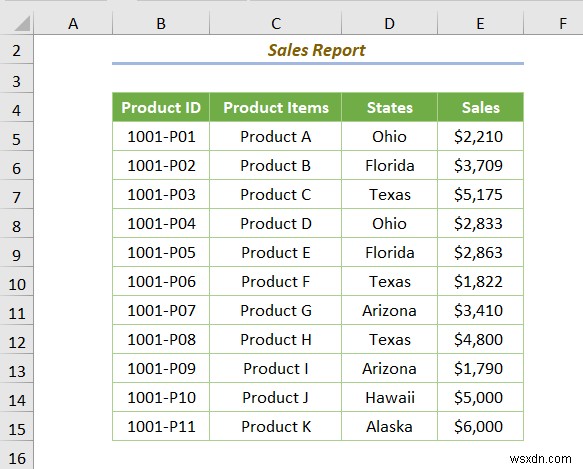Select row 4 header
583x469 pixels.
(16, 108)
